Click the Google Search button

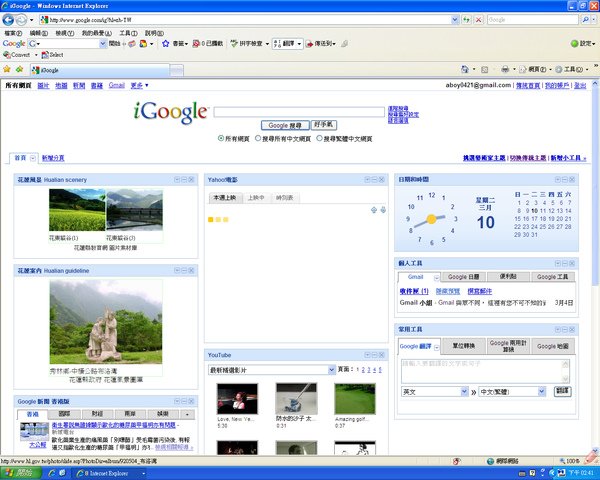(x=285, y=125)
